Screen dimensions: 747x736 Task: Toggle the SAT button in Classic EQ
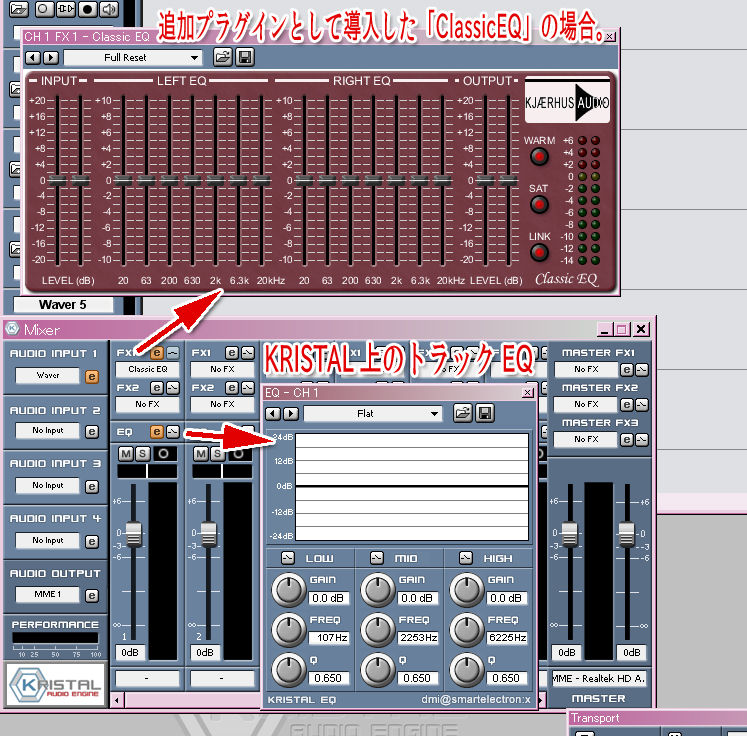[539, 204]
